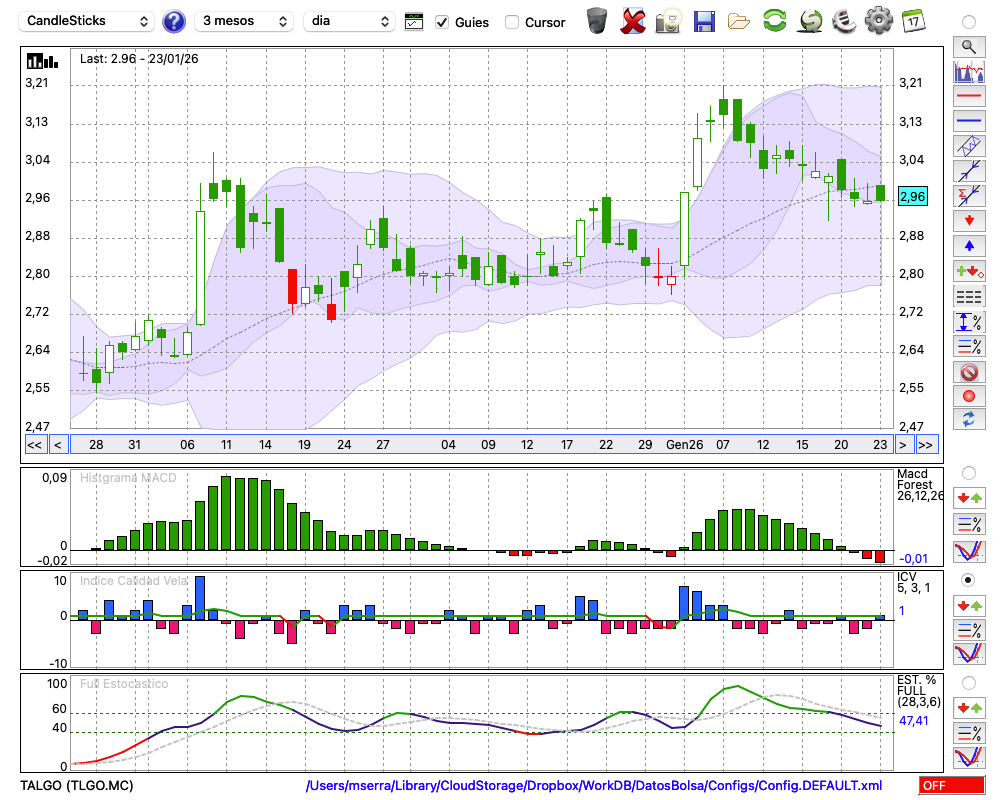Open the calendar icon showing 17
This screenshot has height=800, width=1000.
913,21
